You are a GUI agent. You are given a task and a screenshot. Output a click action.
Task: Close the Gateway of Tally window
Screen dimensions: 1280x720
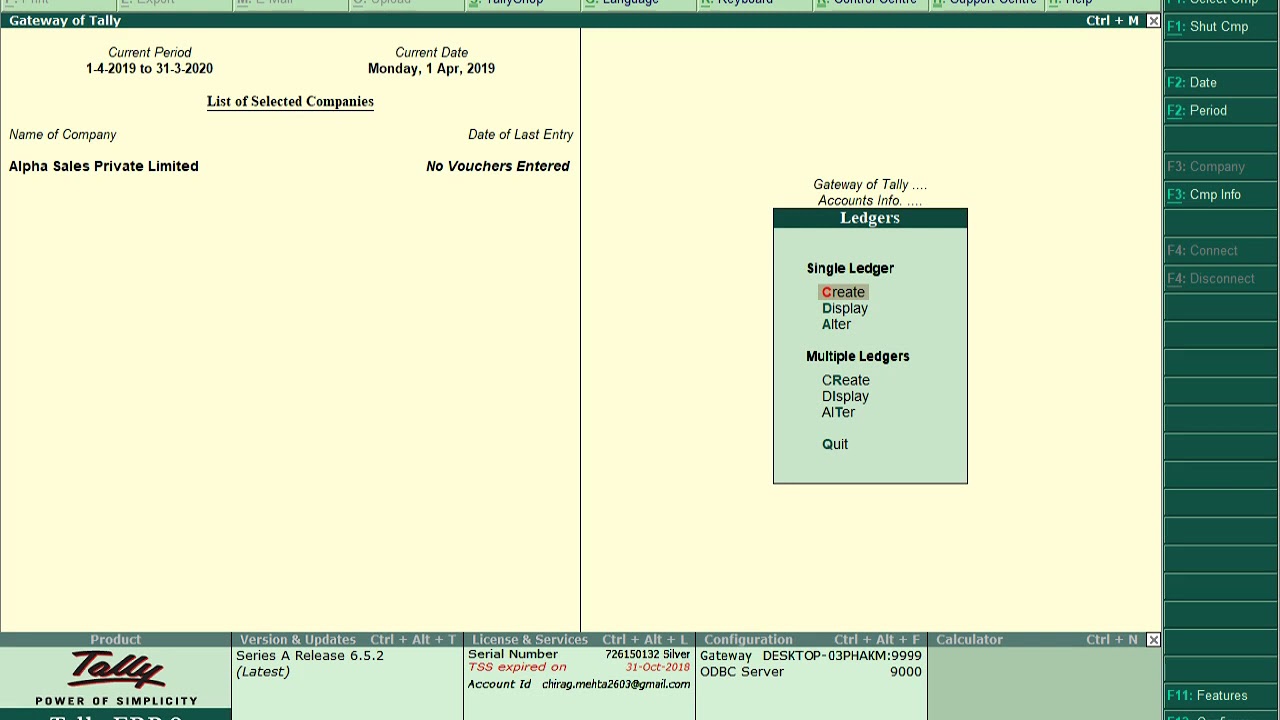tap(1153, 21)
